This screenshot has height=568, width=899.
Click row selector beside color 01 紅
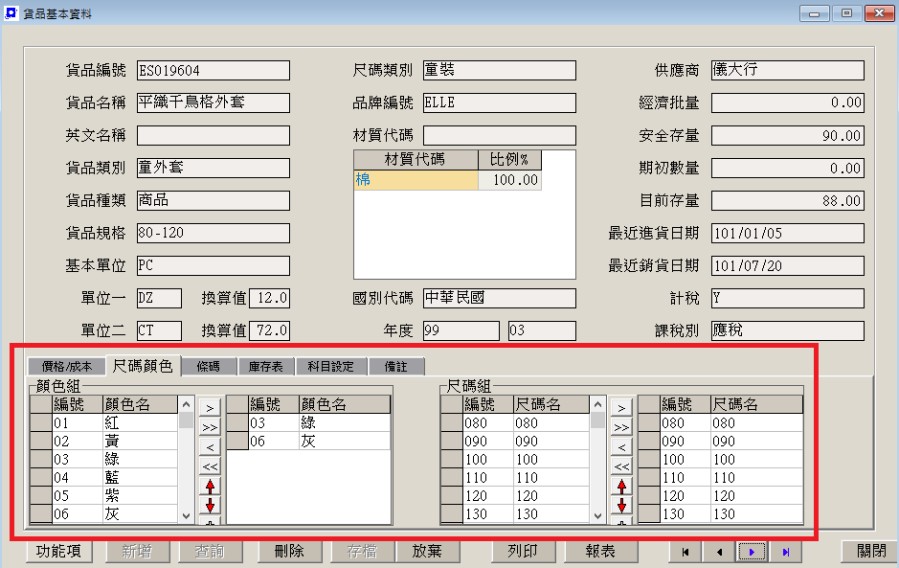click(41, 423)
